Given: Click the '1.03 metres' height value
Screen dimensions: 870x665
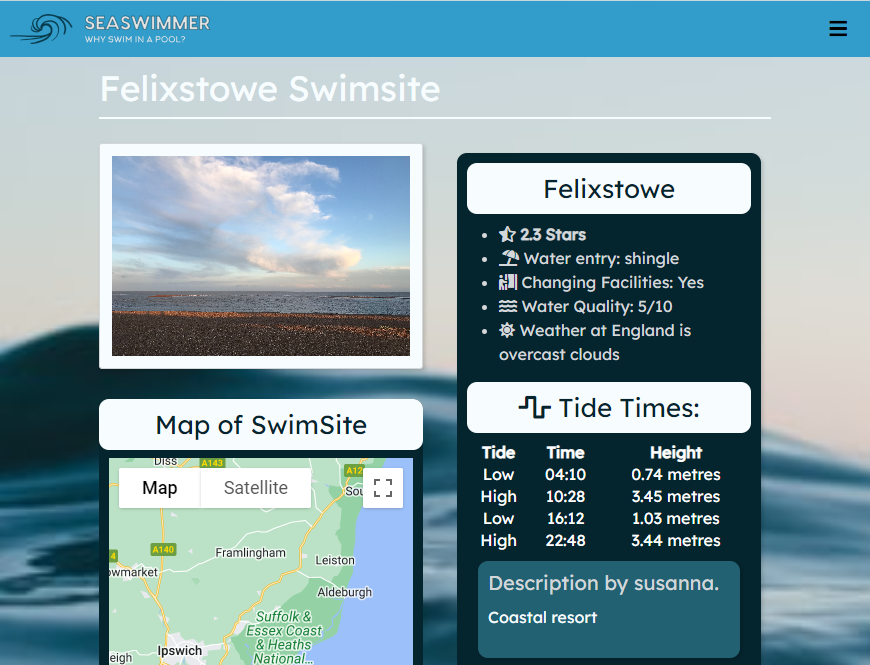Looking at the screenshot, I should click(676, 519).
